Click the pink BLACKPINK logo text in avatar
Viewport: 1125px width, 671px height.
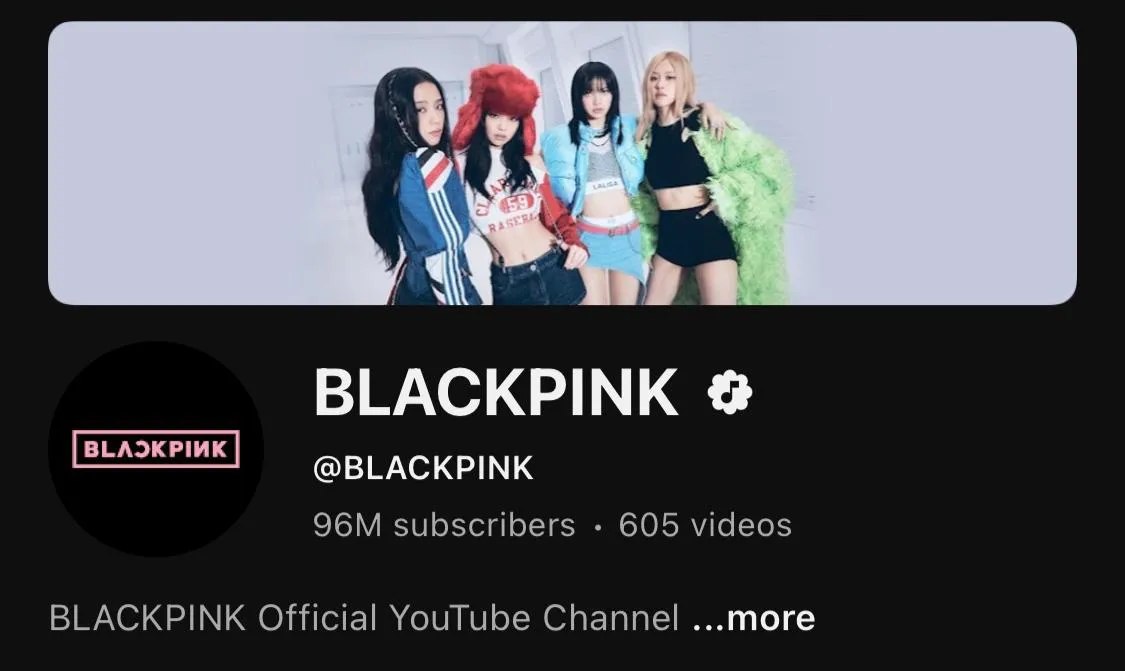tap(156, 449)
